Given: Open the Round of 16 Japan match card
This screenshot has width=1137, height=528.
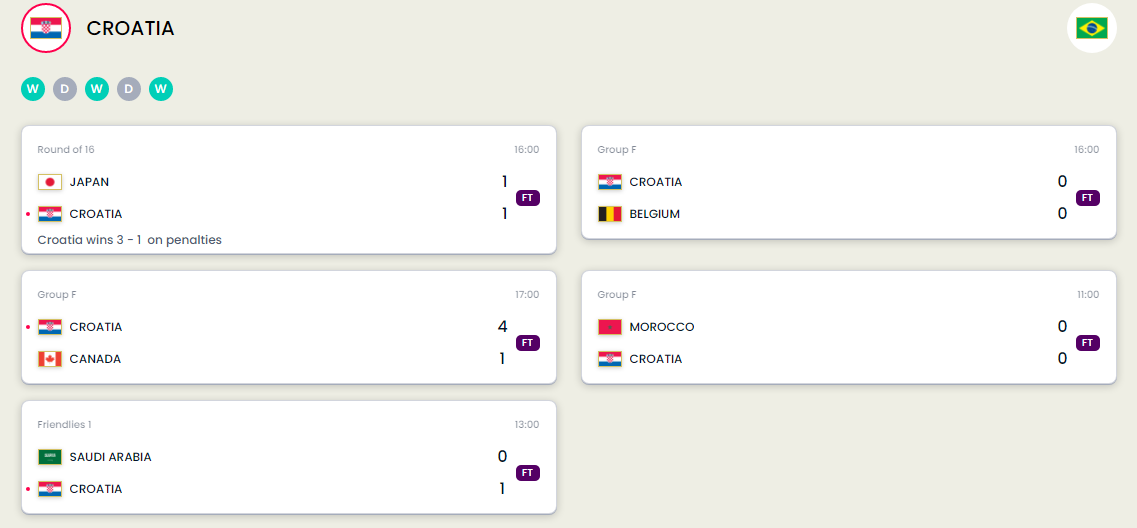Looking at the screenshot, I should (289, 190).
